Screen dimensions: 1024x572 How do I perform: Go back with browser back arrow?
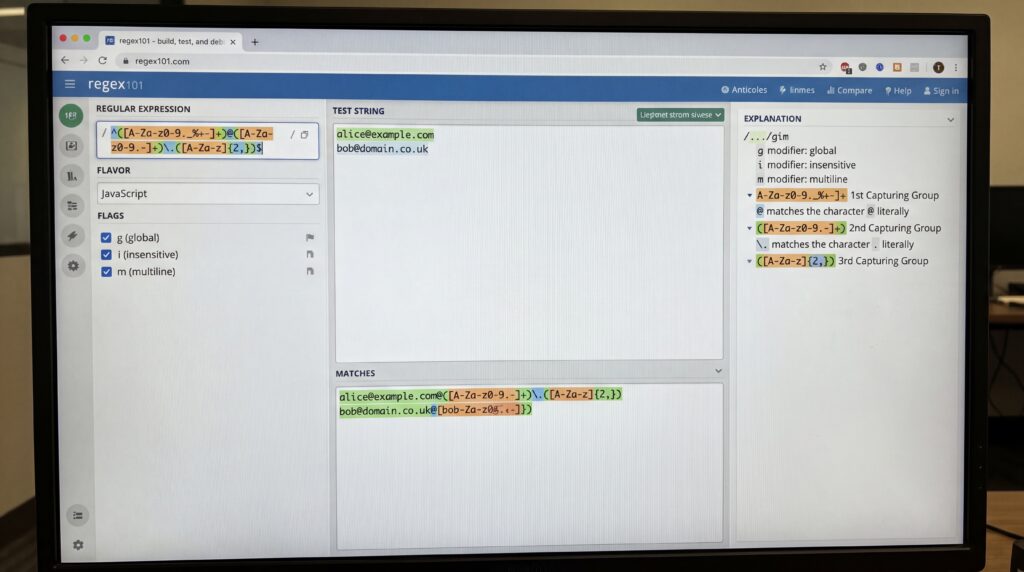click(x=65, y=60)
